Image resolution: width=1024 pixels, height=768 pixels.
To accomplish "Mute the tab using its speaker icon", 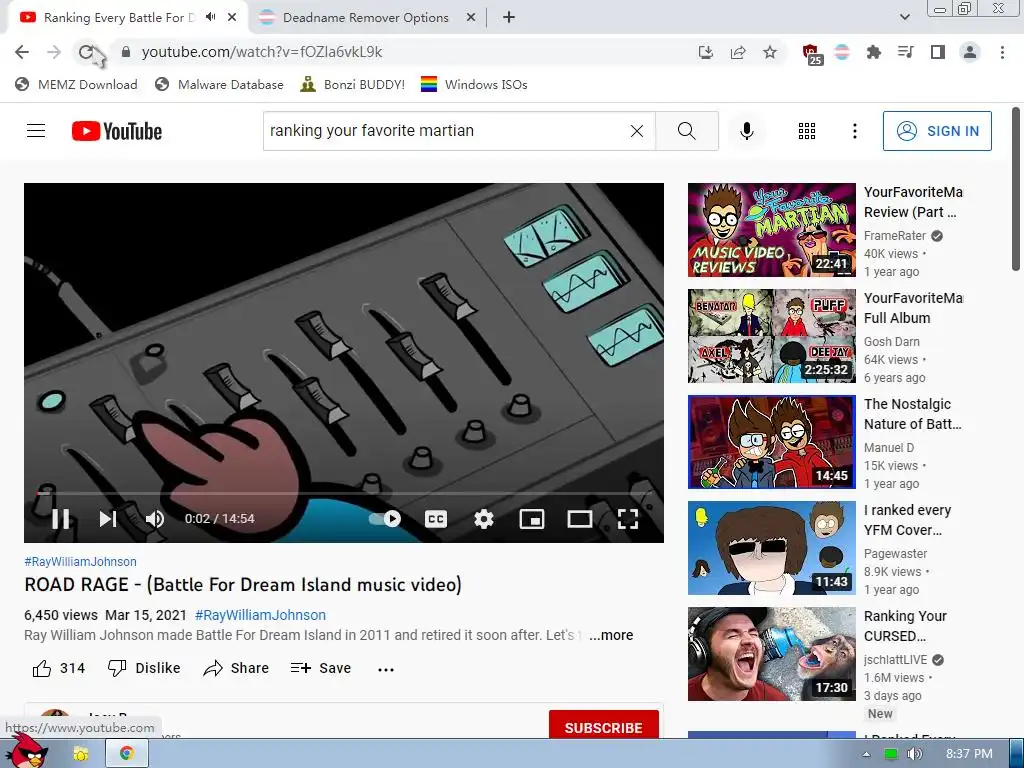I will (x=210, y=18).
